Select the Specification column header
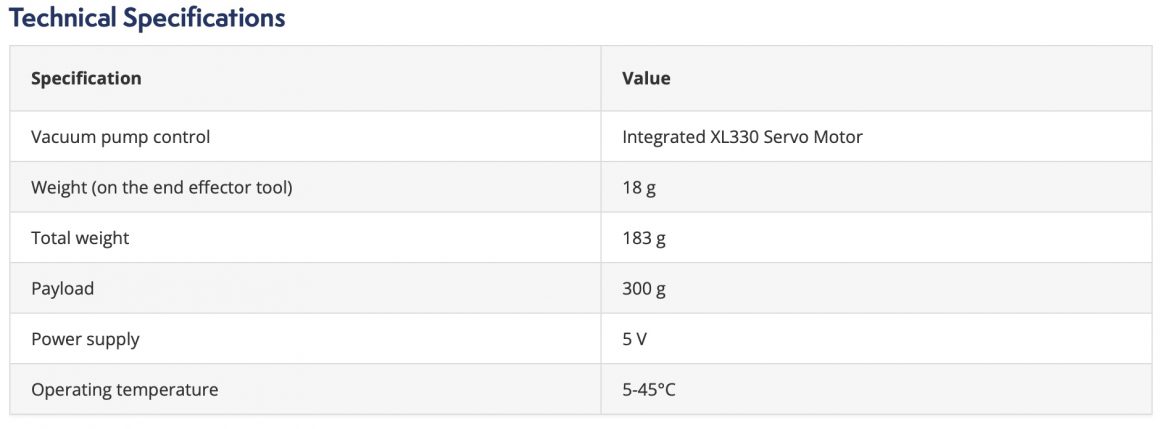1170x429 pixels. point(86,78)
